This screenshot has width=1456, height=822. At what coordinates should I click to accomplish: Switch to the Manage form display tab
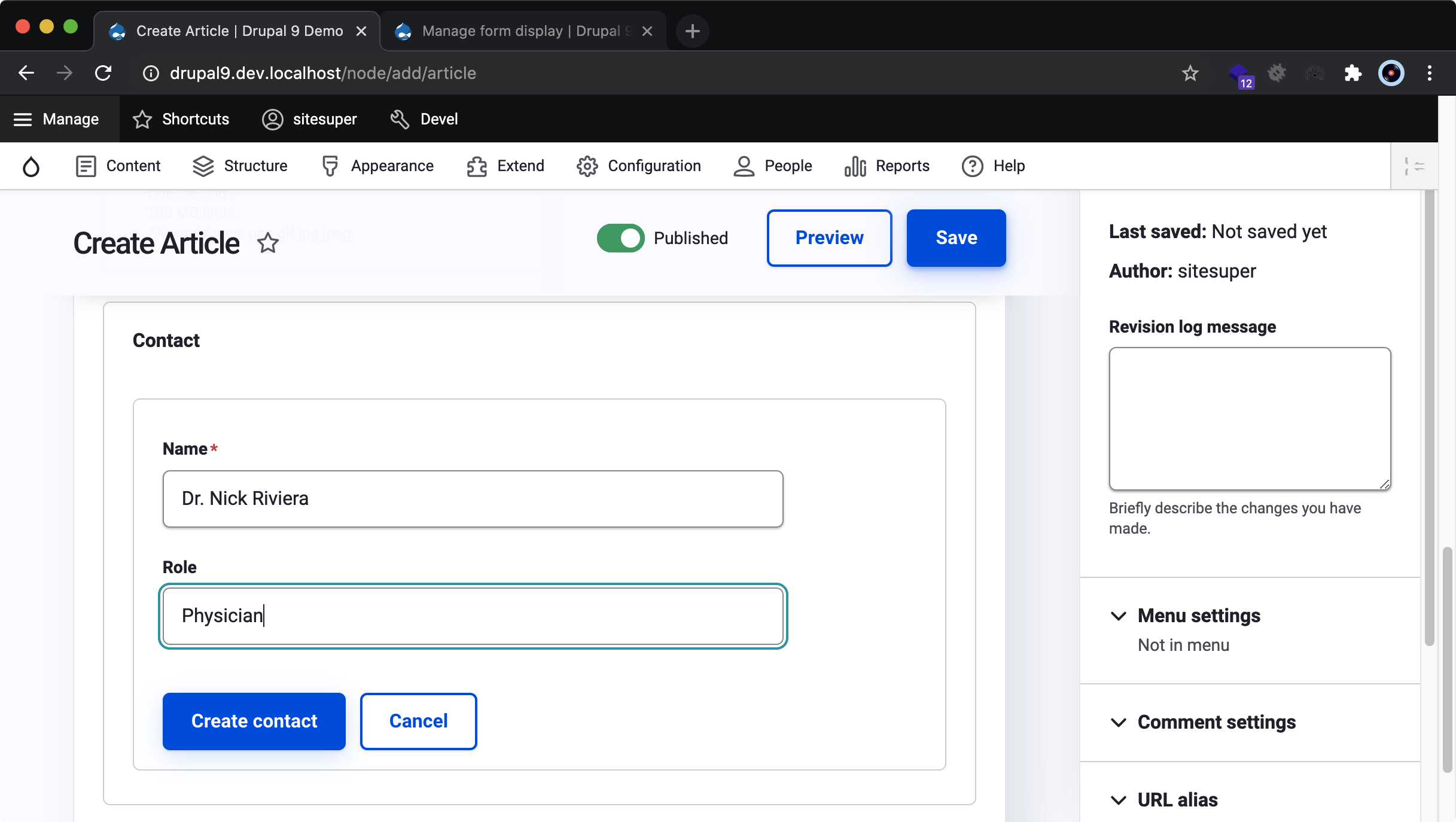pos(511,31)
